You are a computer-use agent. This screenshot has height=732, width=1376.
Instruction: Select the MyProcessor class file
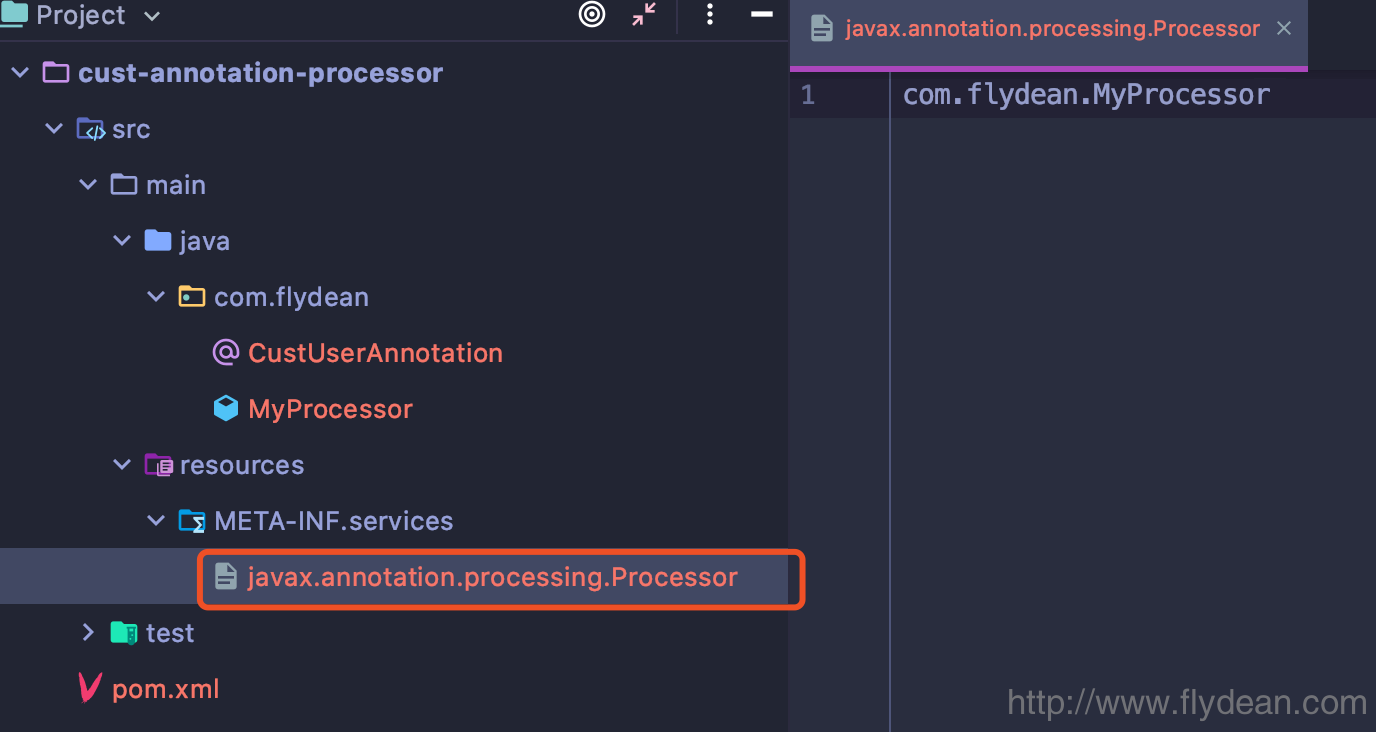(330, 409)
